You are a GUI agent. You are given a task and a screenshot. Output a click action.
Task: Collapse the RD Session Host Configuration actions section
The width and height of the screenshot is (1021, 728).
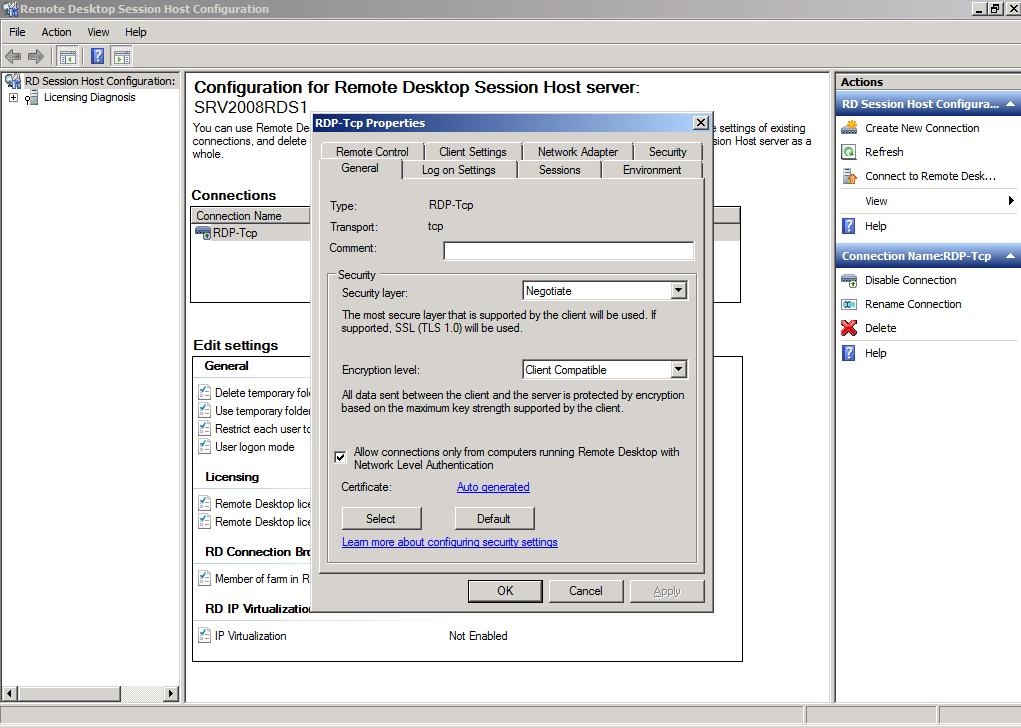point(1010,104)
